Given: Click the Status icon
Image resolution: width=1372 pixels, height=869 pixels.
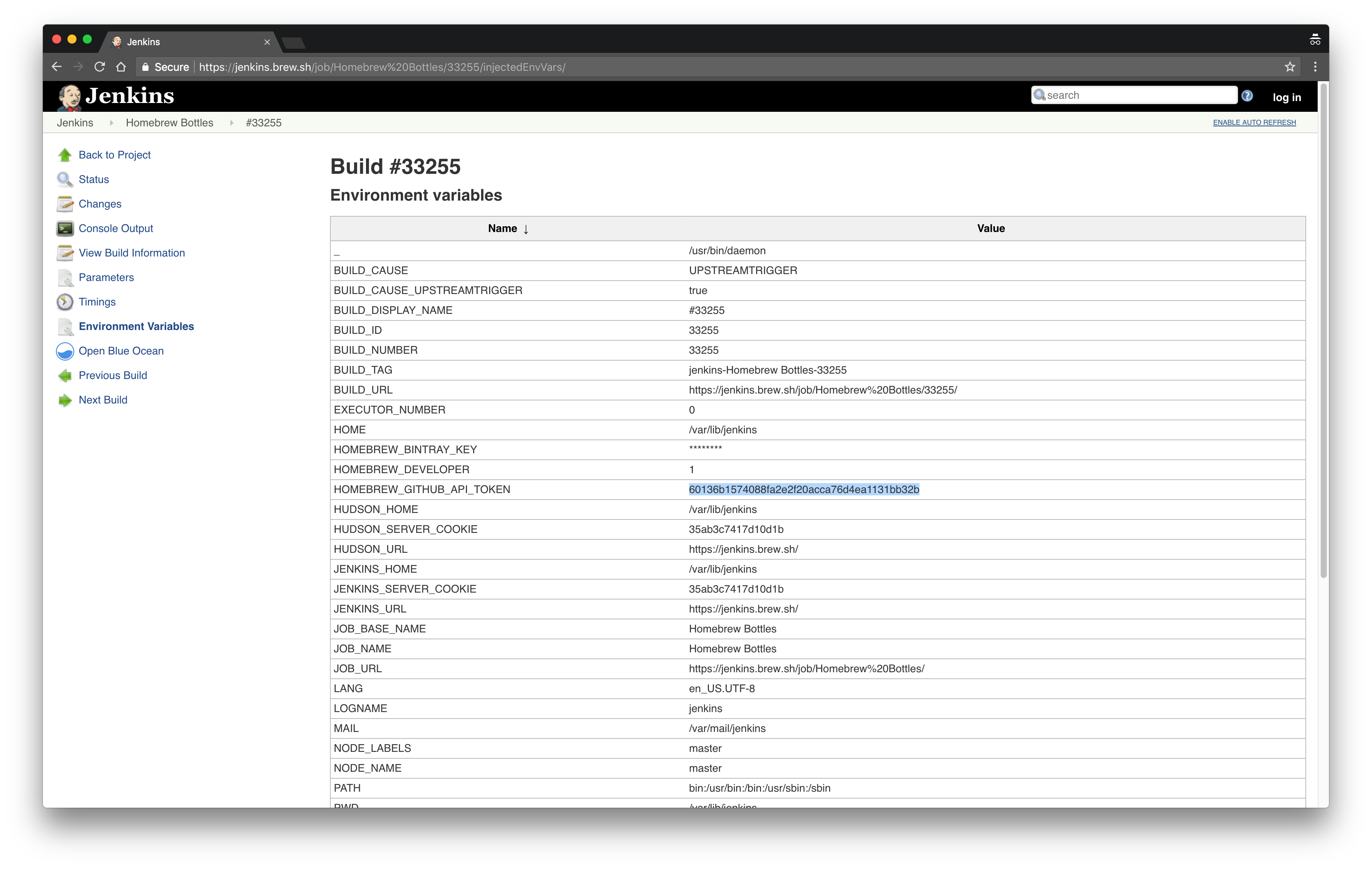Looking at the screenshot, I should tap(65, 179).
